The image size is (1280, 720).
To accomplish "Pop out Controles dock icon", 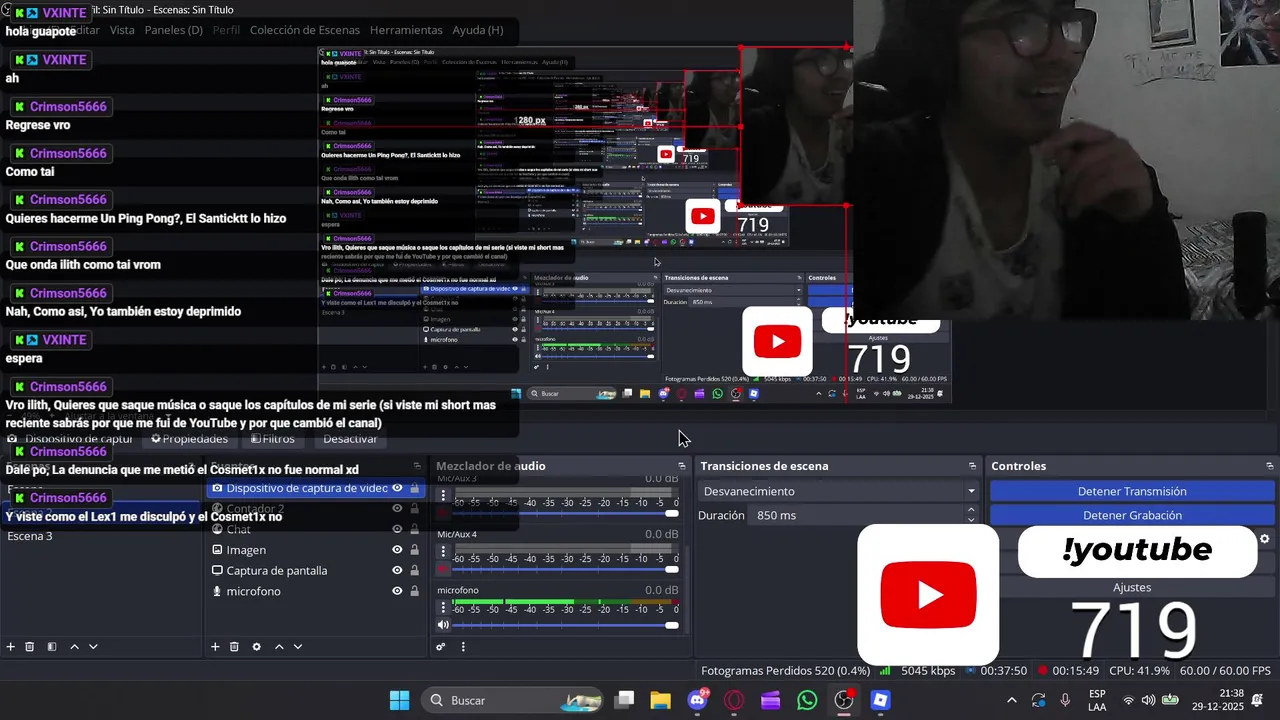I will click(1270, 466).
